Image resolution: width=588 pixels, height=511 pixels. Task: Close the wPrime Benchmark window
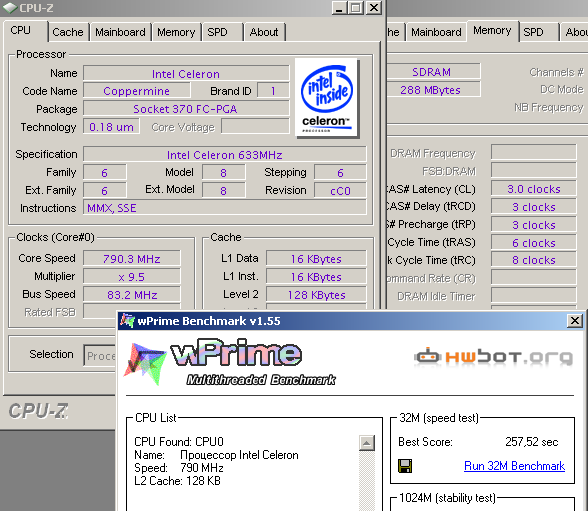(x=575, y=321)
